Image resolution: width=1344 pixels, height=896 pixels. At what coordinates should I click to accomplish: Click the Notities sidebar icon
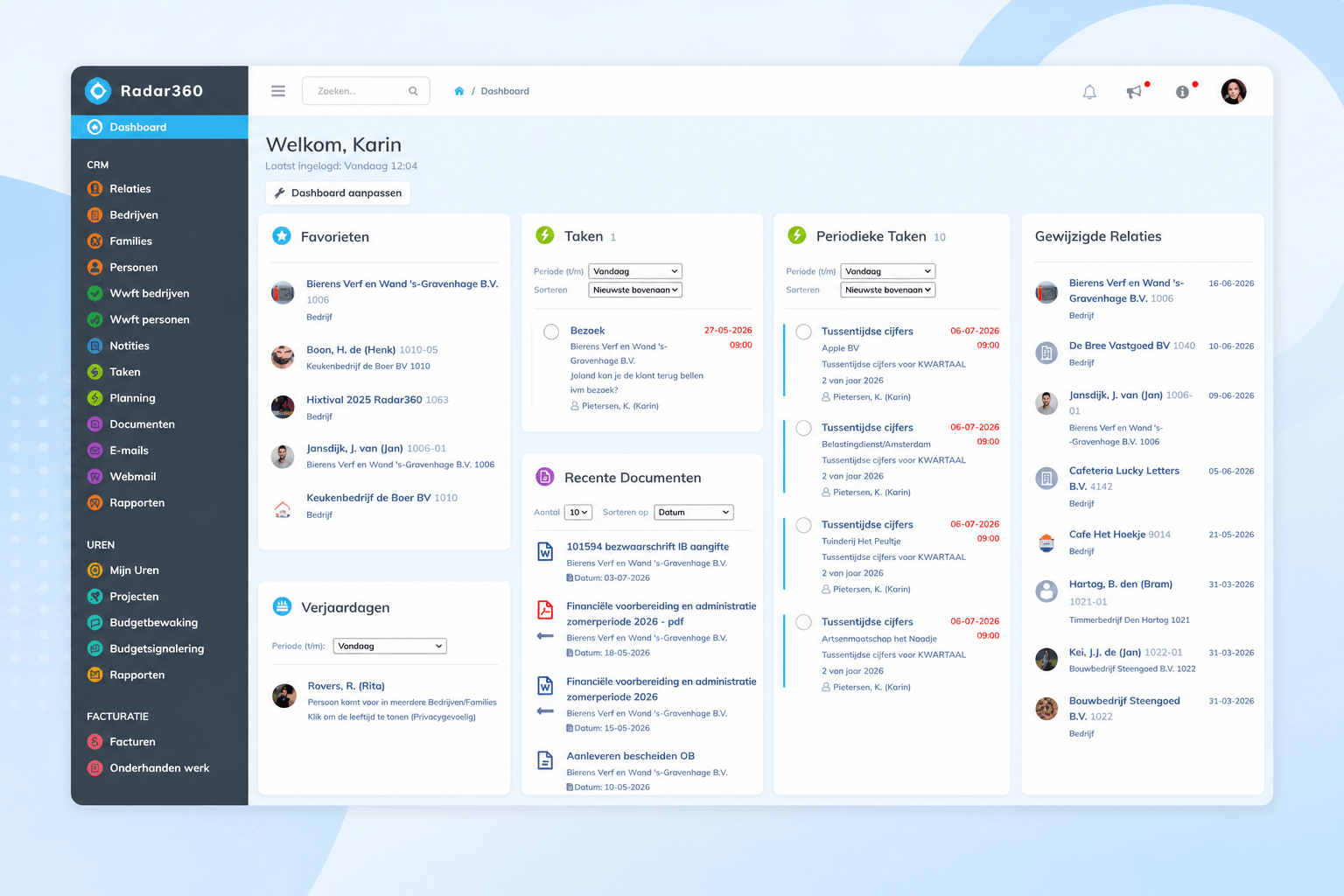[x=95, y=346]
